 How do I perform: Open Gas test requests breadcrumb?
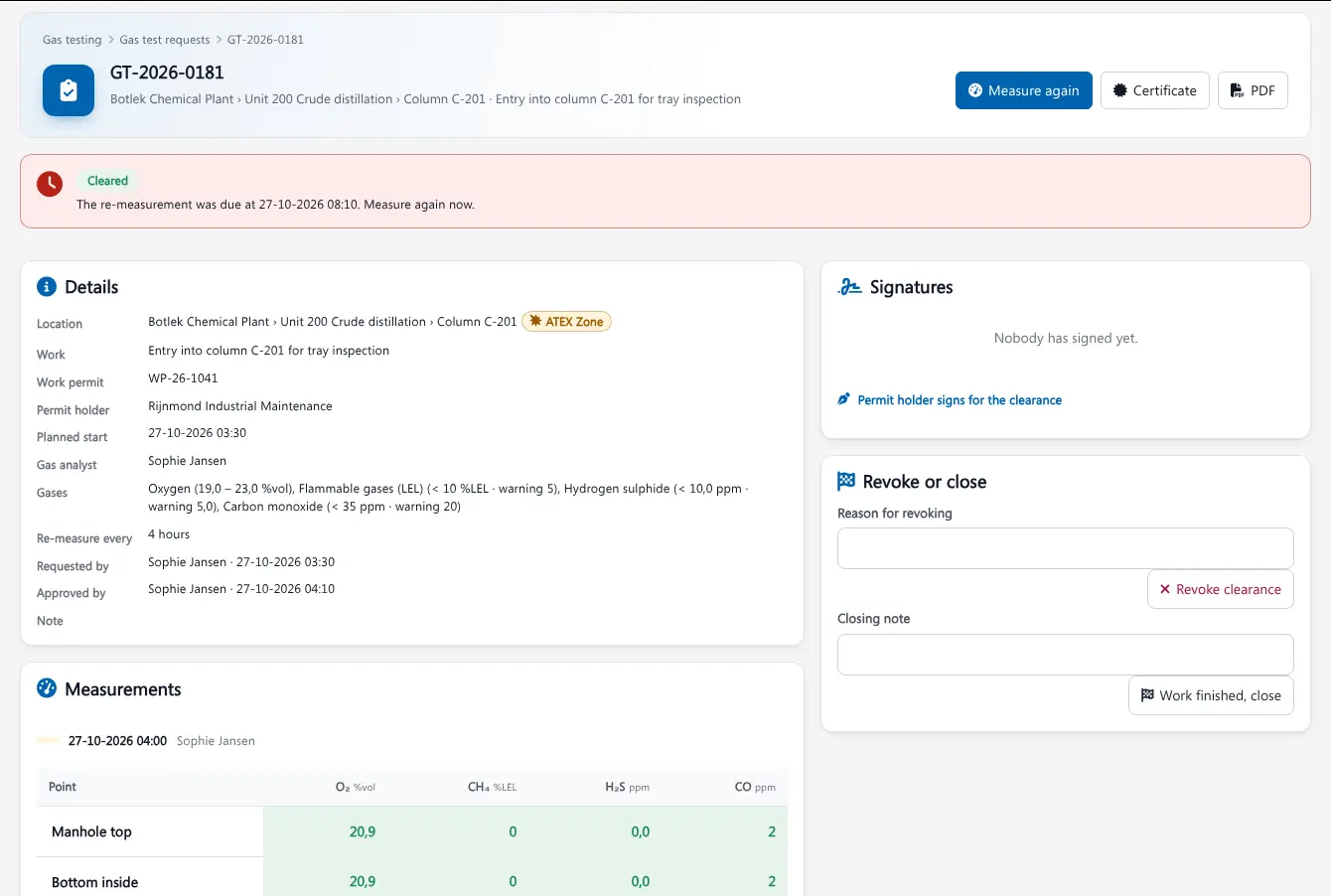coord(165,40)
